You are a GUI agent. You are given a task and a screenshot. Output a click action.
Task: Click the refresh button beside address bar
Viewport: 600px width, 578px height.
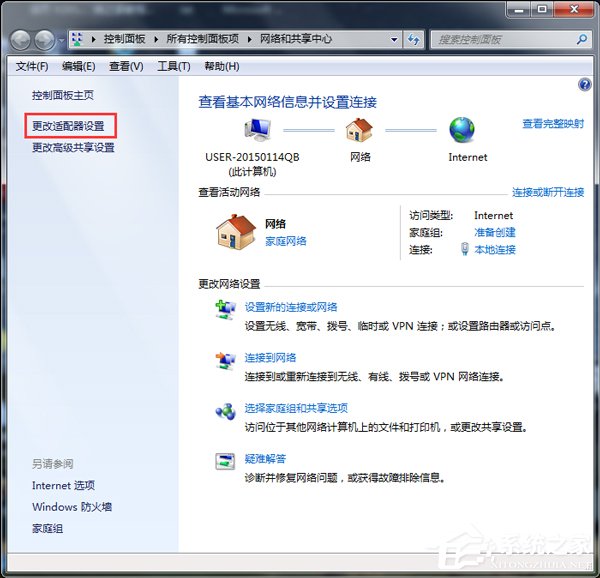[413, 40]
